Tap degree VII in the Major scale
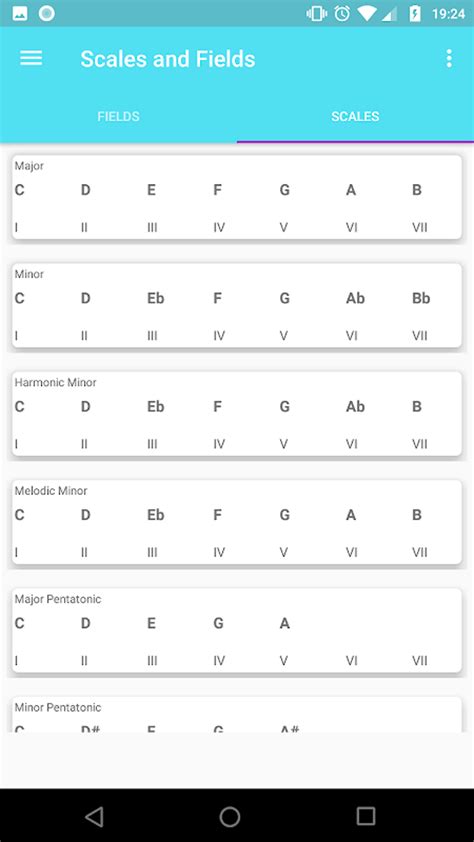Viewport: 474px width, 842px height. click(420, 228)
